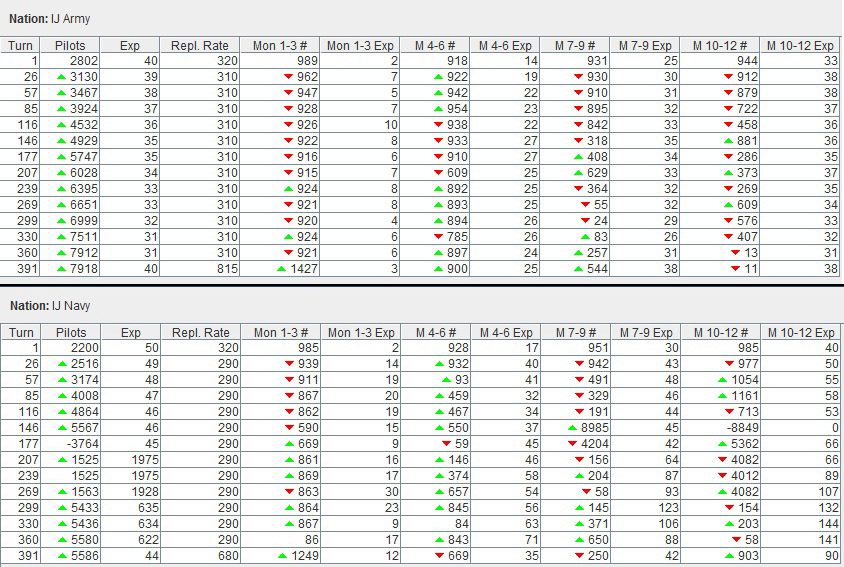Click green up arrow beside Navy M 7-9 value 8985

[573, 428]
